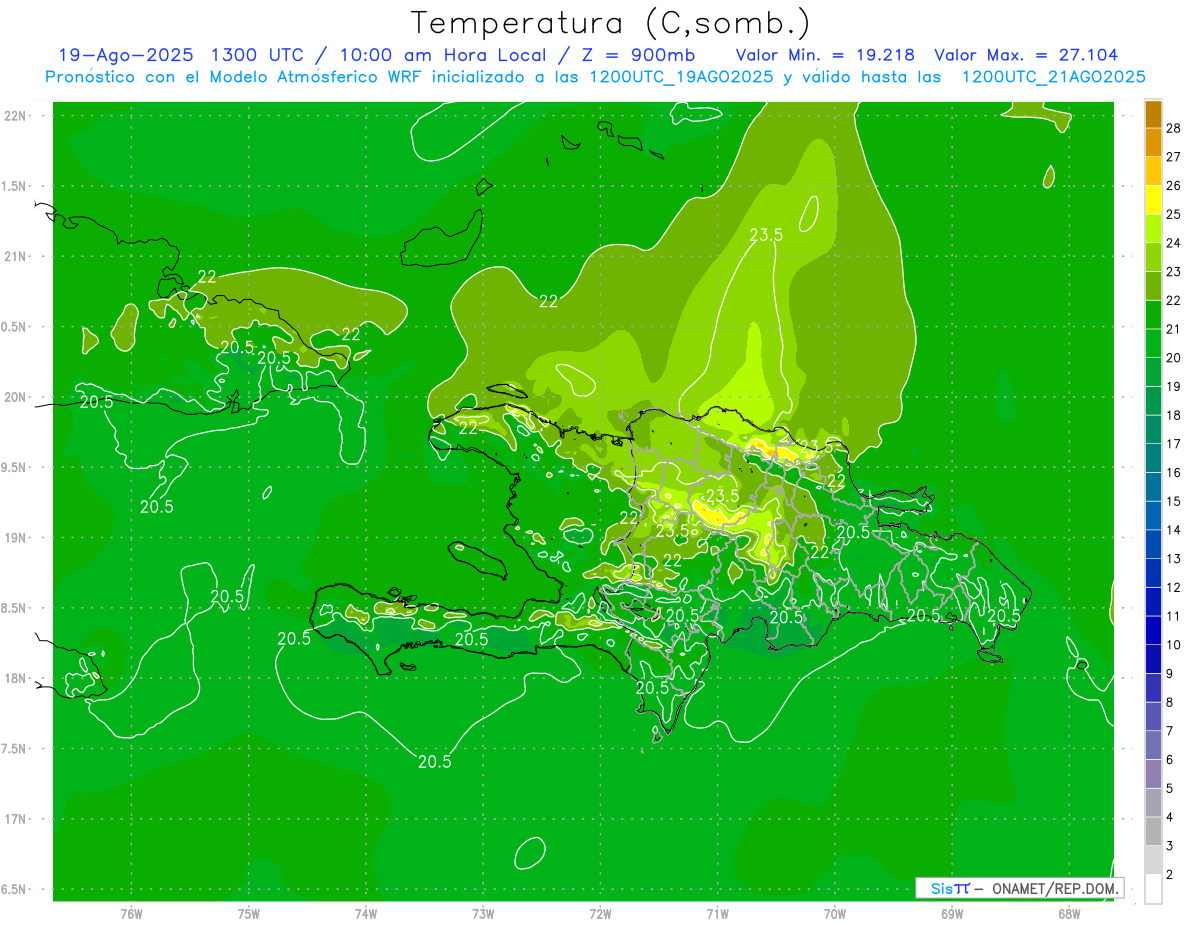Click the '71W' longitude axis label
The image size is (1200, 927).
point(717,914)
